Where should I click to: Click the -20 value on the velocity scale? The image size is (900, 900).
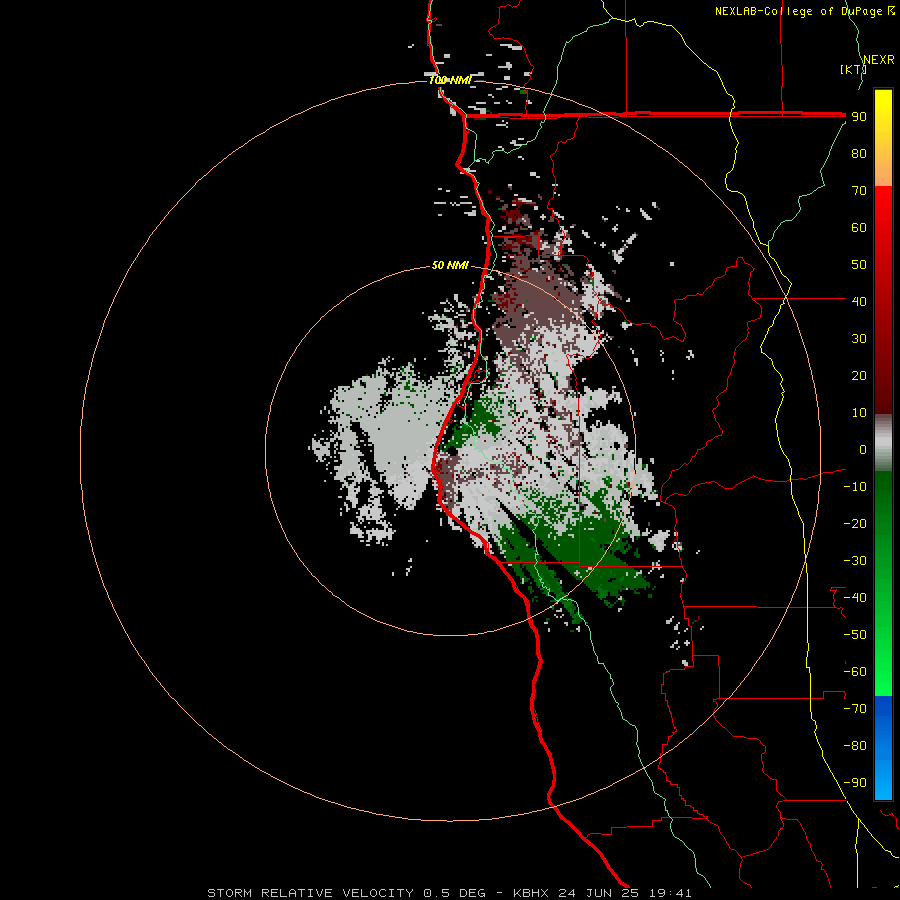855,524
